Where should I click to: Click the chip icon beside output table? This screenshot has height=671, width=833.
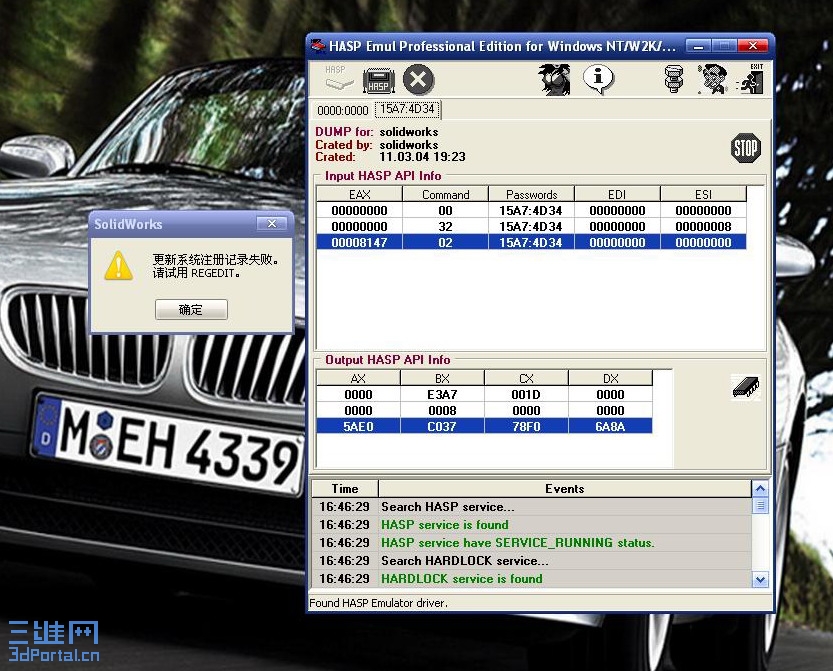(x=746, y=387)
